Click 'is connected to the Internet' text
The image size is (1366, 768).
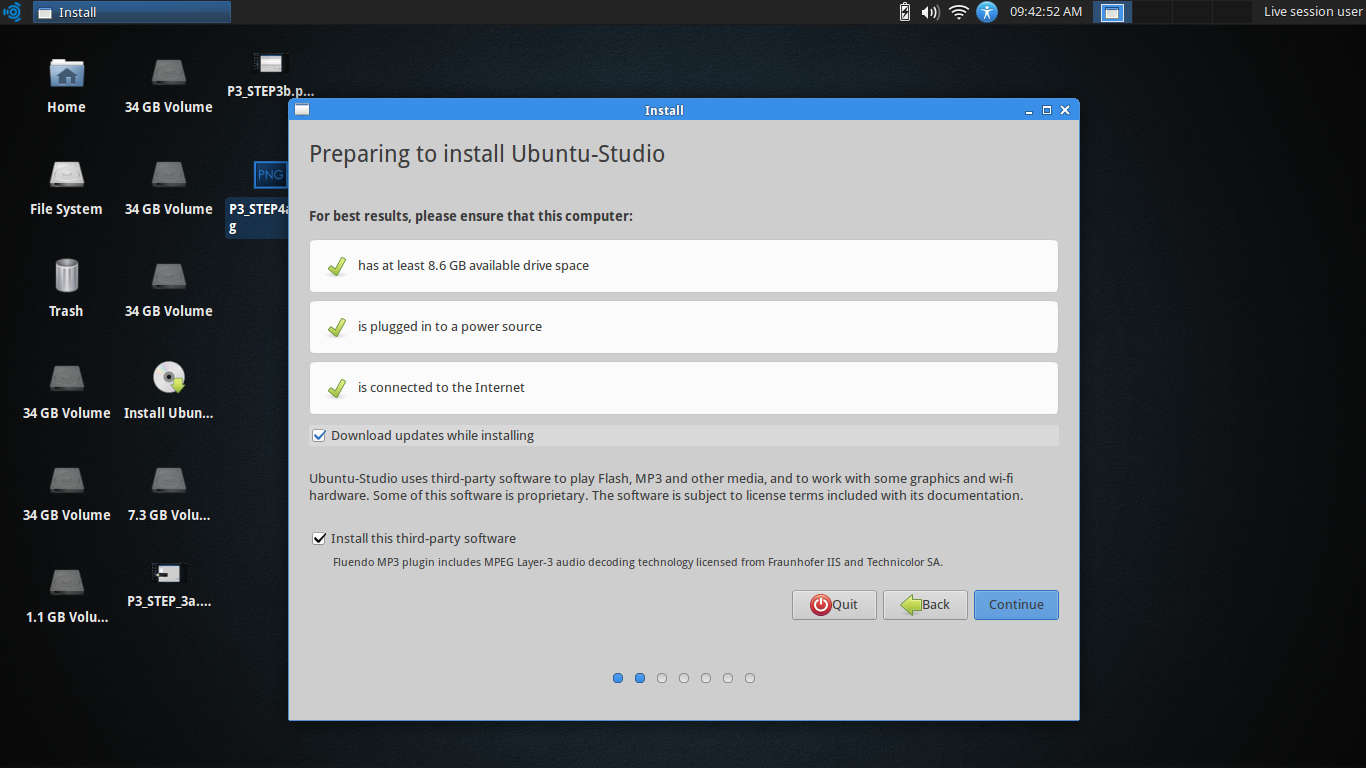click(x=441, y=388)
